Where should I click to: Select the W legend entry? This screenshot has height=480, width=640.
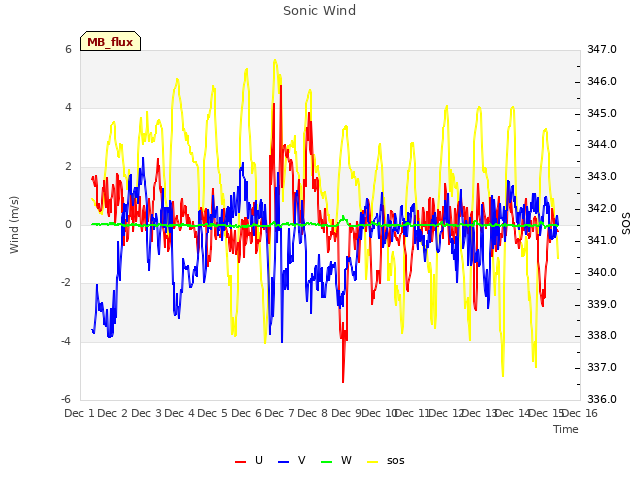point(336,460)
